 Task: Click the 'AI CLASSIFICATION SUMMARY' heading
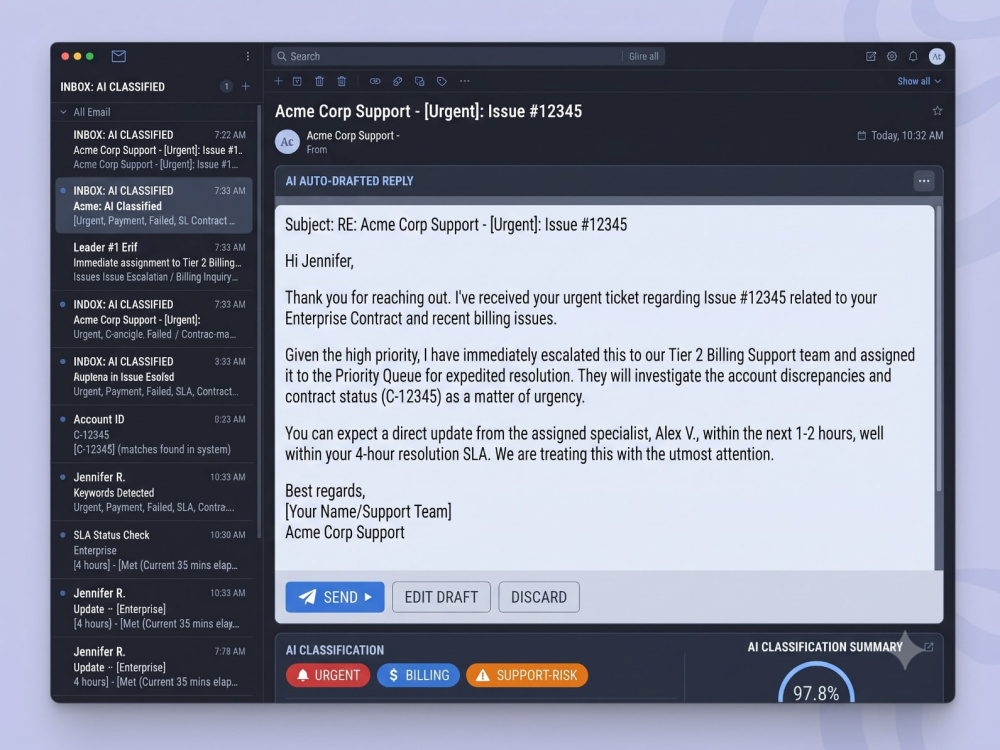(x=825, y=647)
